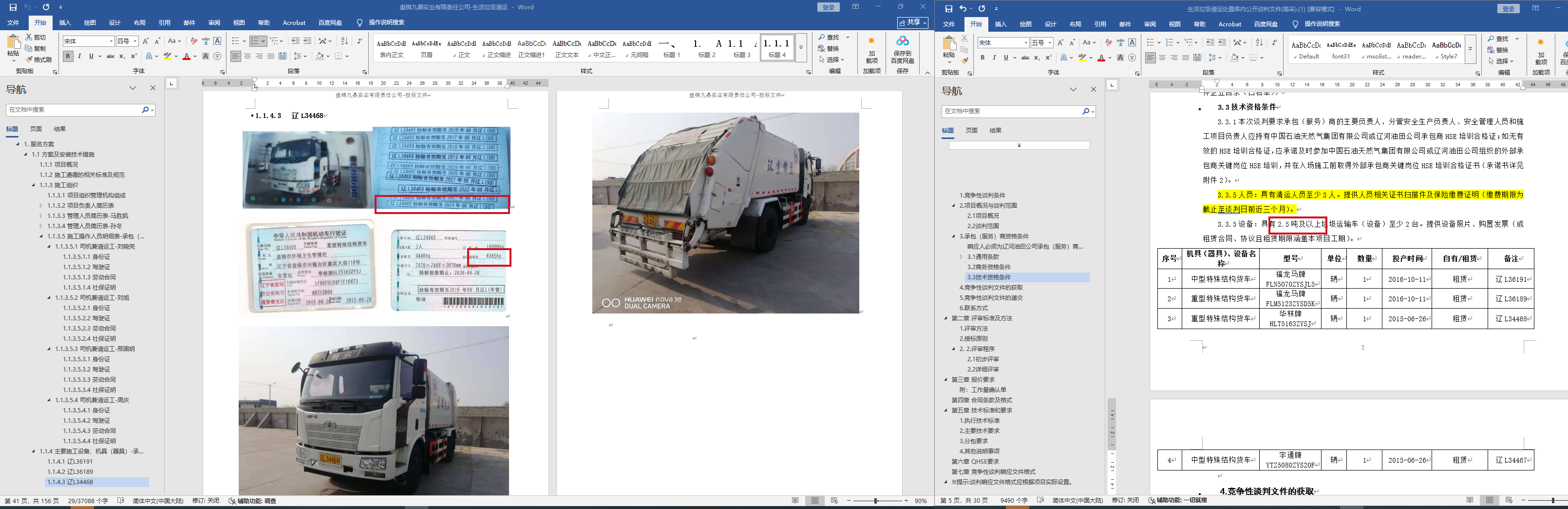Switch to 页面 tab in left navigation pane
This screenshot has height=509, width=1568.
tap(36, 129)
